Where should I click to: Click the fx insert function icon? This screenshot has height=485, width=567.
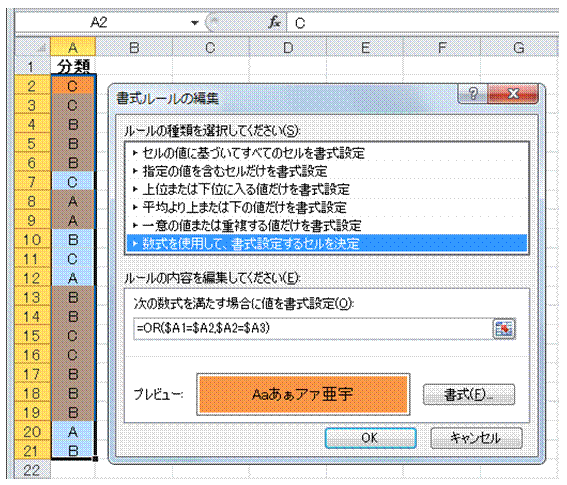274,22
